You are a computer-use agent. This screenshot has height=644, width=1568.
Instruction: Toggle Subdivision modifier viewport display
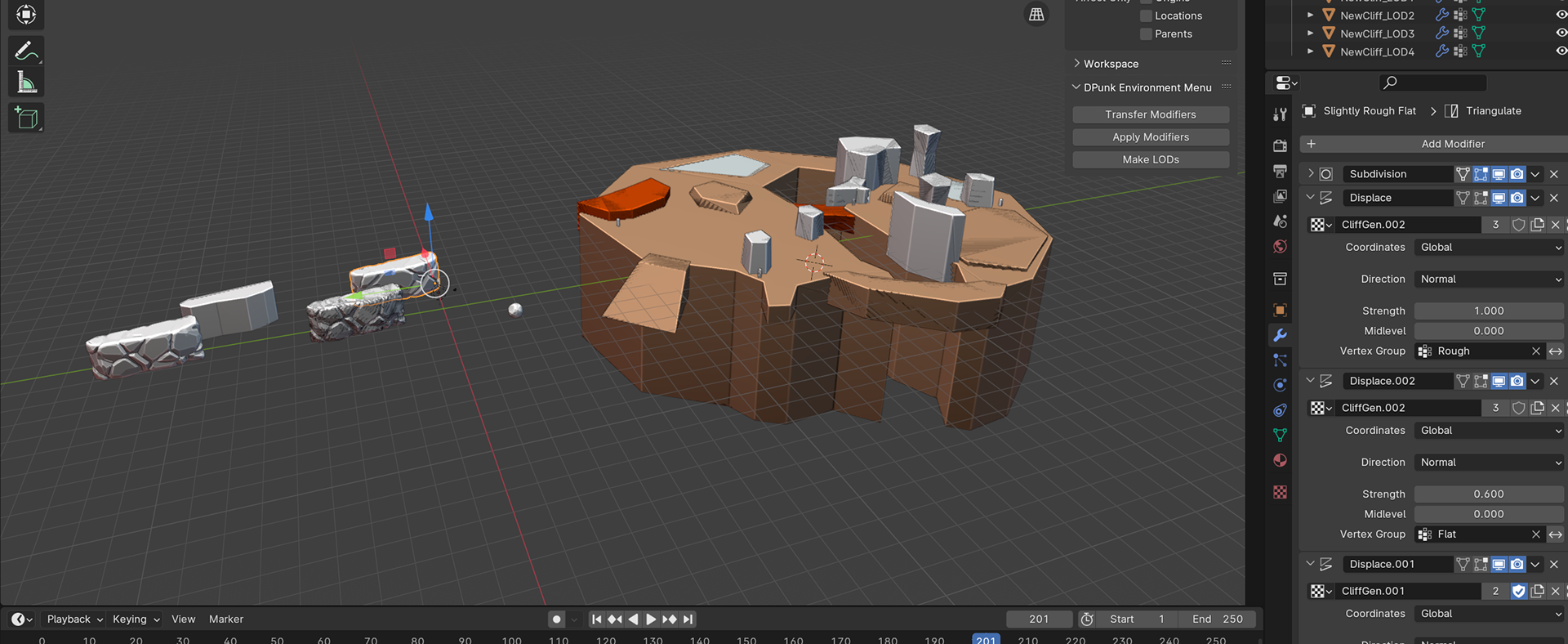1499,174
